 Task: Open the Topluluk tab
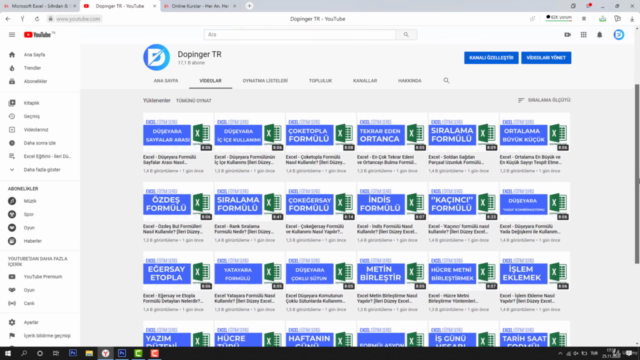(x=320, y=81)
